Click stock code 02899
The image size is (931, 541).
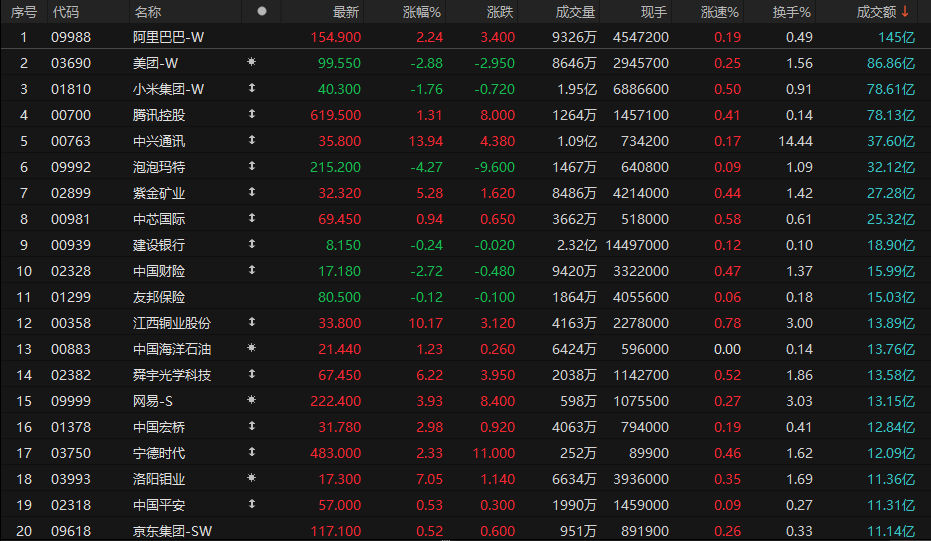point(71,194)
